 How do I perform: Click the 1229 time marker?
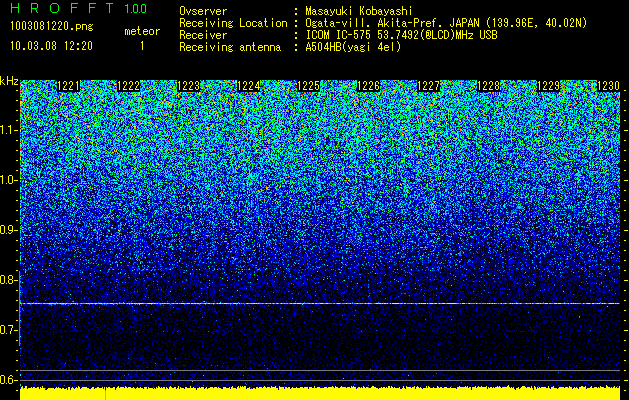[x=548, y=86]
